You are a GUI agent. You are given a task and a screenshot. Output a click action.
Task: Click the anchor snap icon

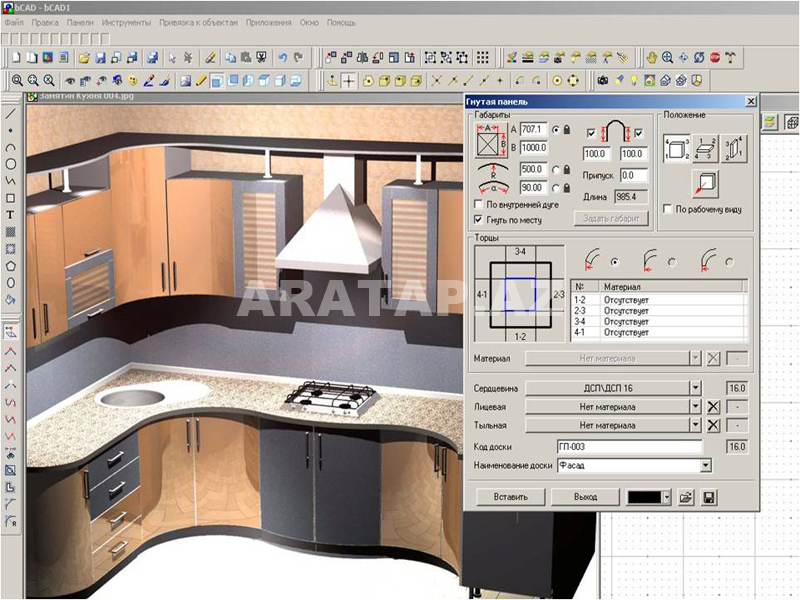[x=332, y=81]
